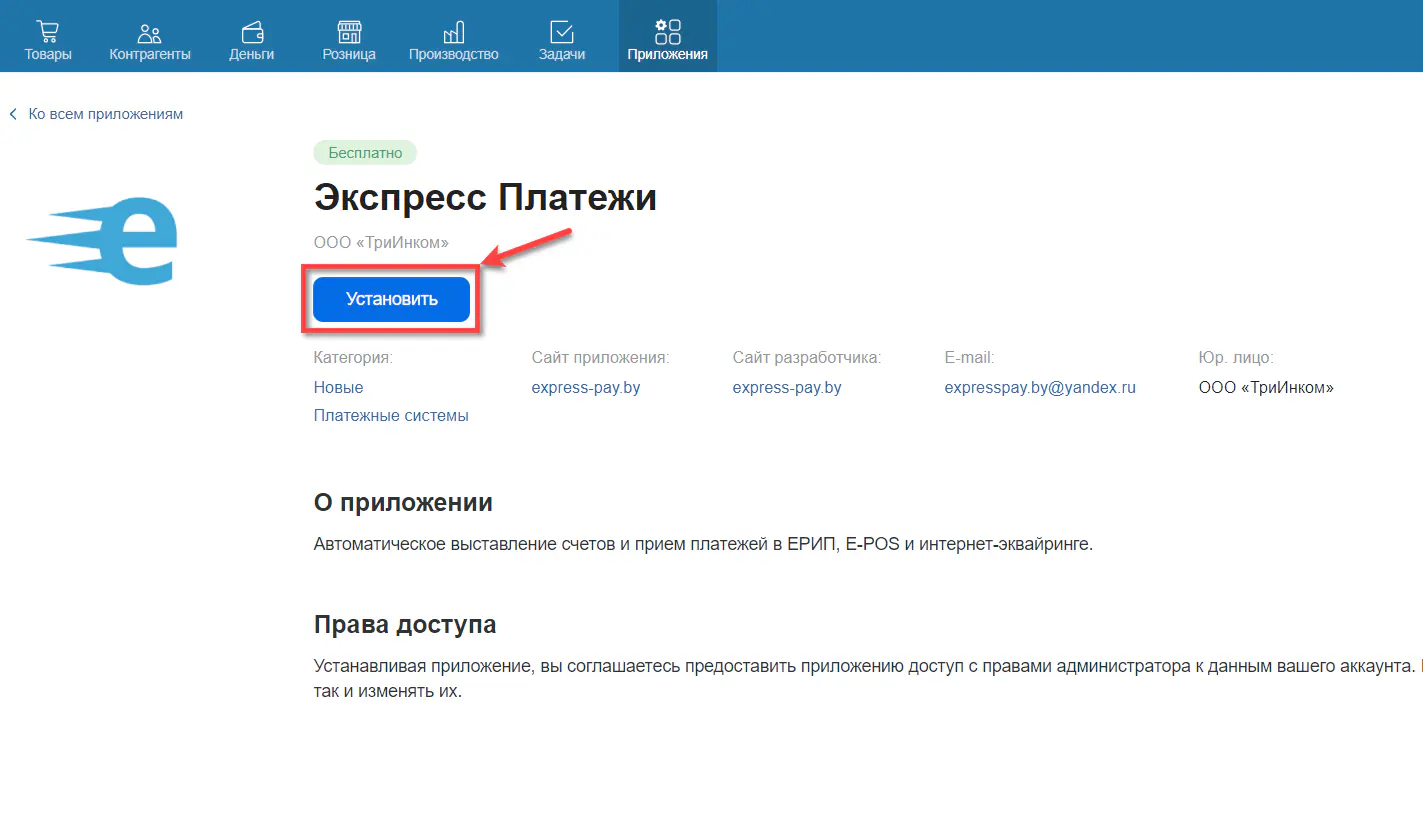This screenshot has height=815, width=1423.
Task: Click the expresspay.by@yandex.ru email link
Action: [1039, 387]
